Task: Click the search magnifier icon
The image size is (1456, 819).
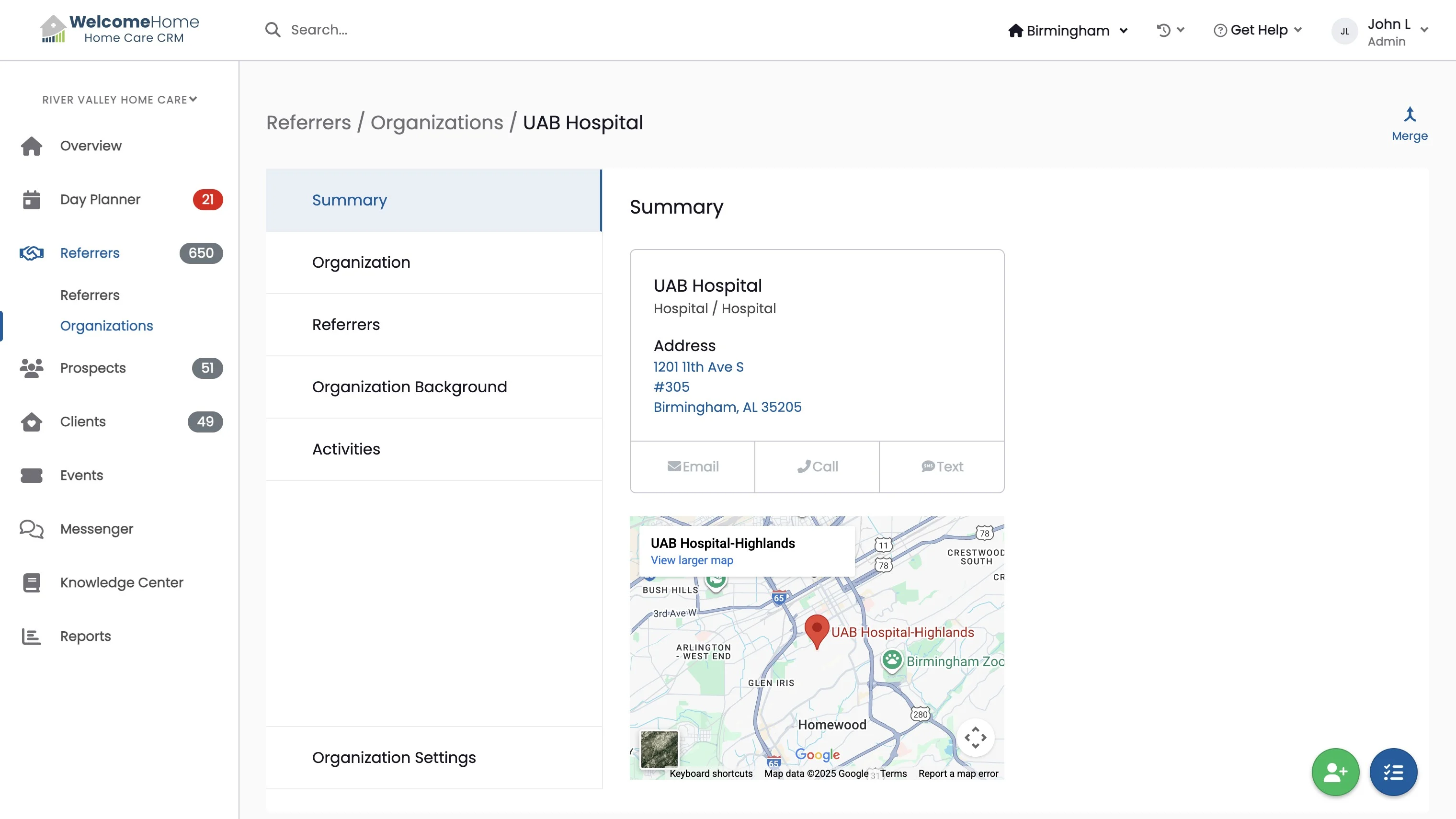Action: 273,30
